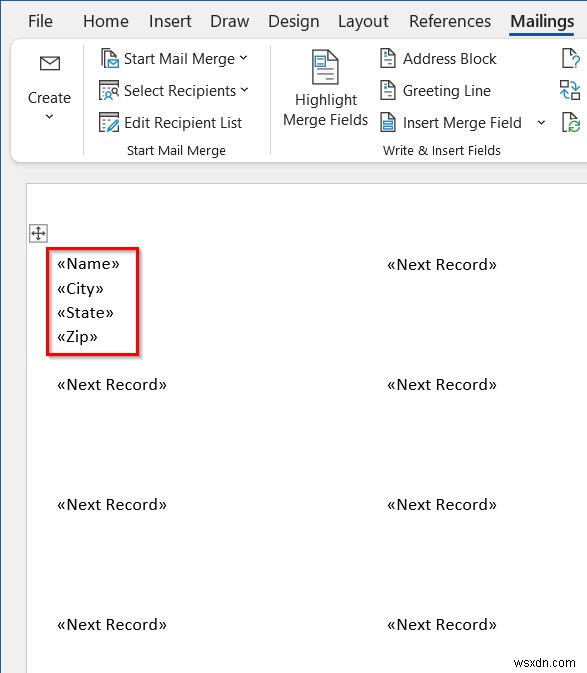Click the Insert Merge Field label
The image size is (587, 673).
pos(462,123)
